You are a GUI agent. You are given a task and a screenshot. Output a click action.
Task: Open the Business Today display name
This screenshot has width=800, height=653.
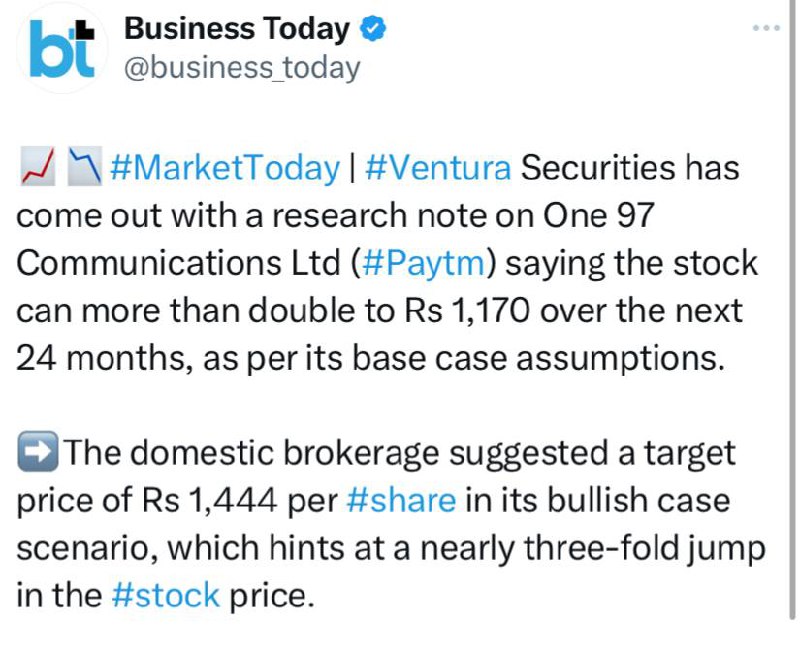[237, 29]
